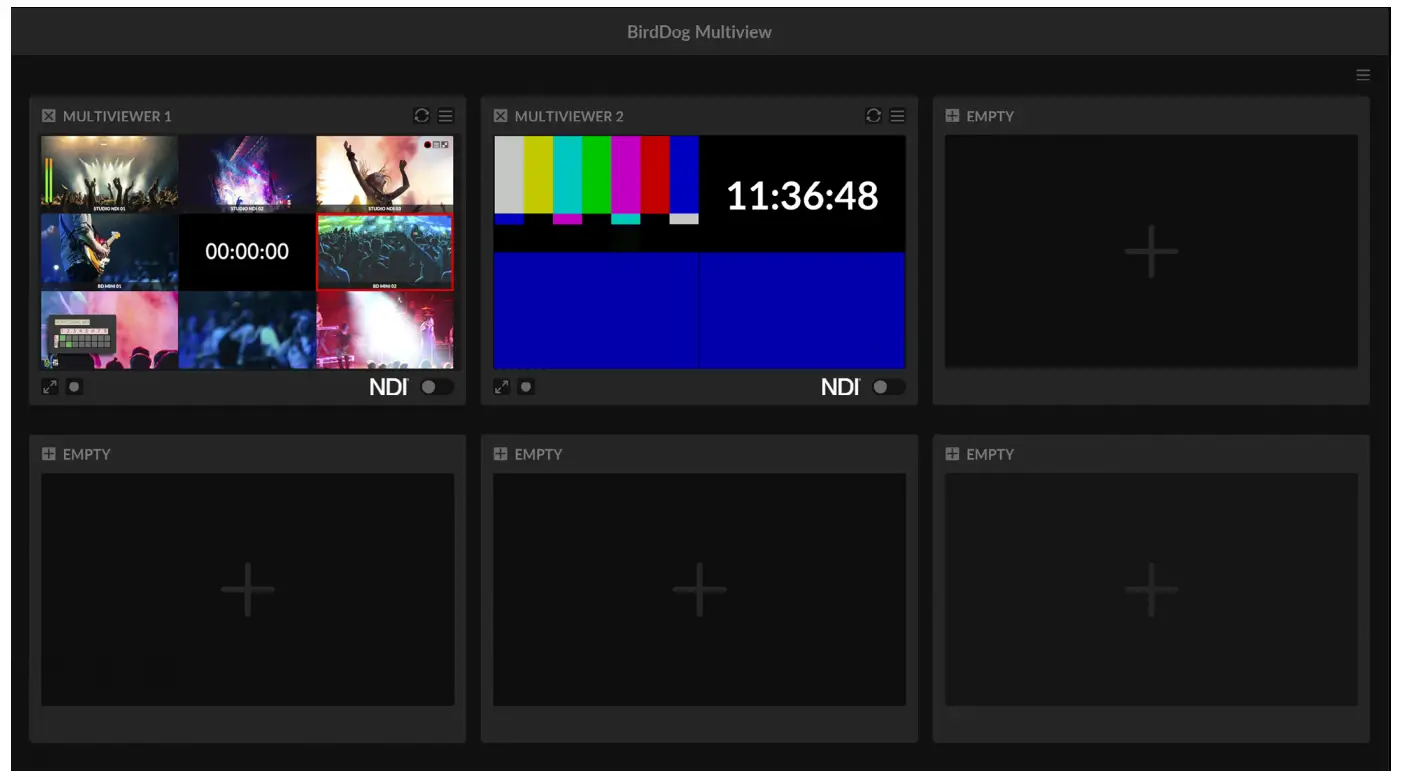Close Multiviewer 2 with its X icon
This screenshot has width=1401, height=777.
[x=501, y=116]
